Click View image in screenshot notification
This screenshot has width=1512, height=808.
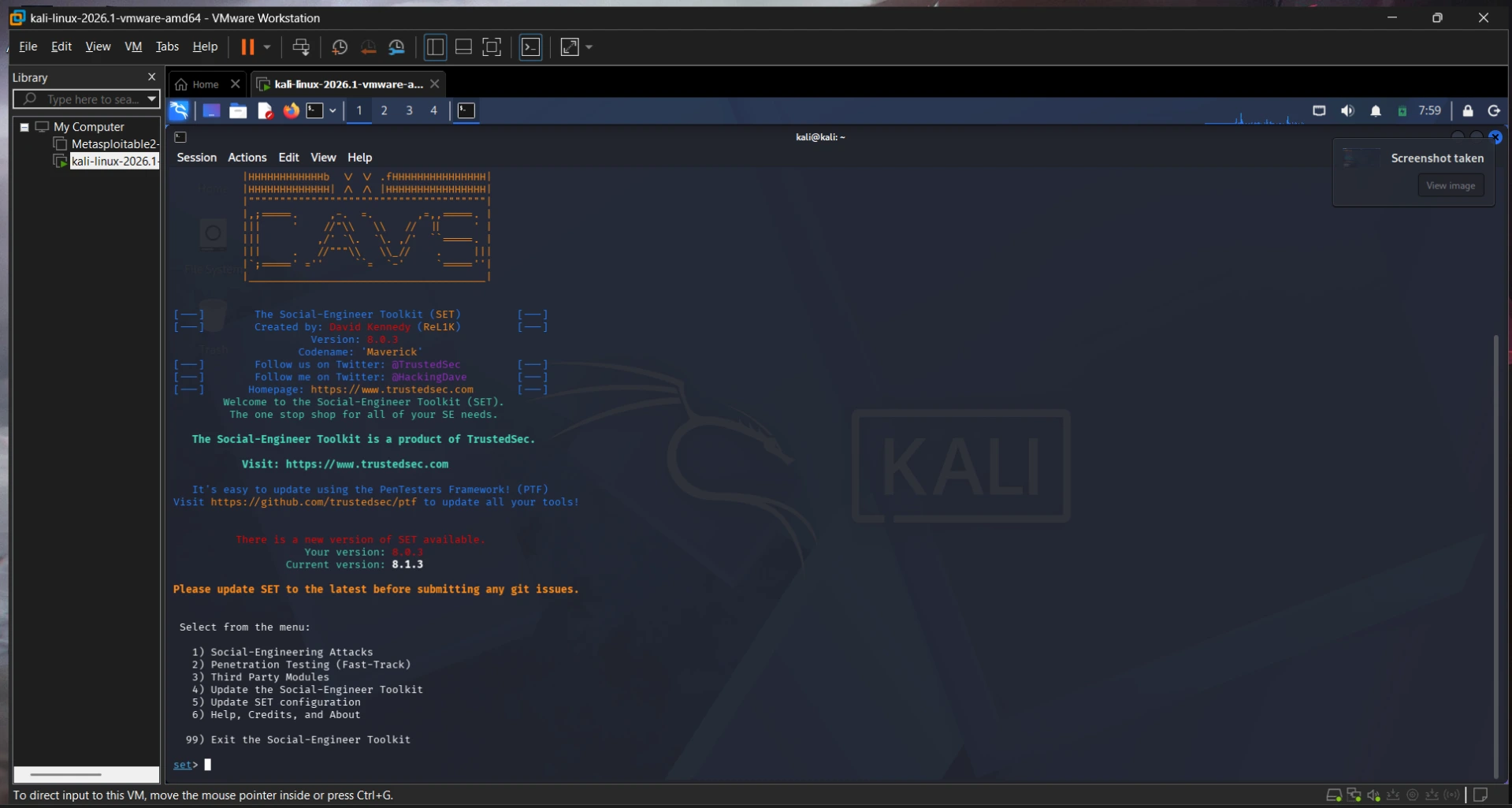pyautogui.click(x=1451, y=186)
